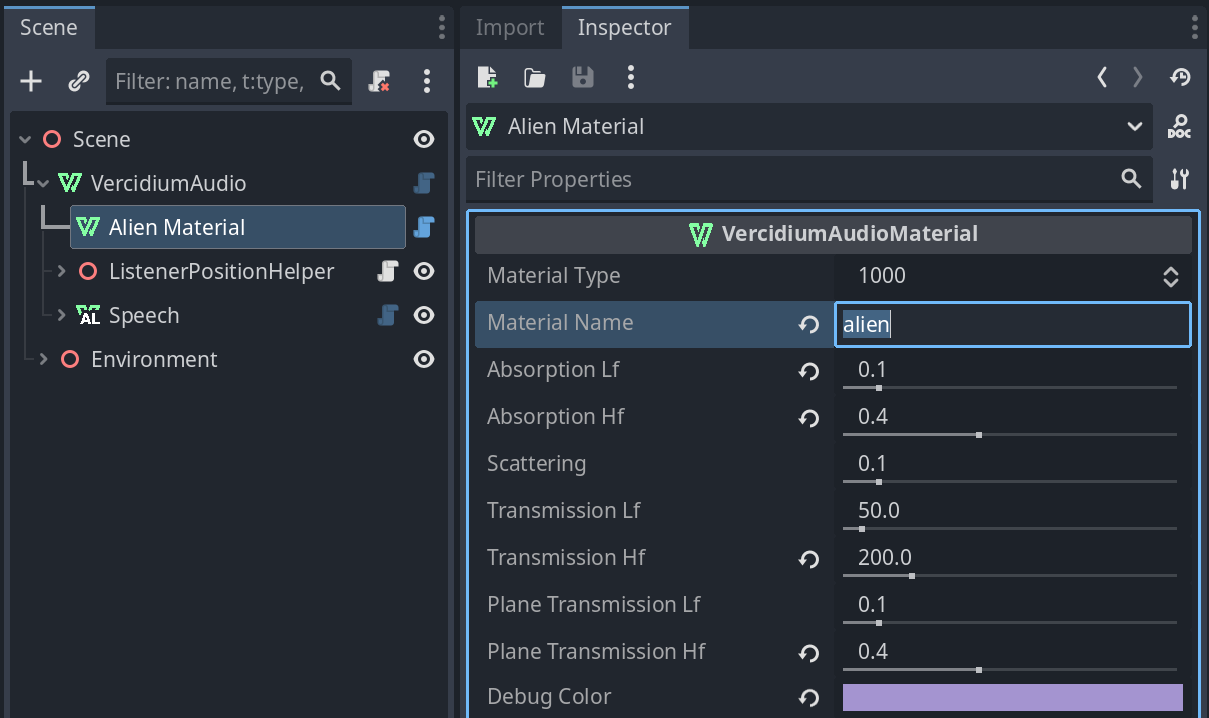The width and height of the screenshot is (1209, 718).
Task: Open the script attached to VercidiumAudio
Action: coord(424,183)
